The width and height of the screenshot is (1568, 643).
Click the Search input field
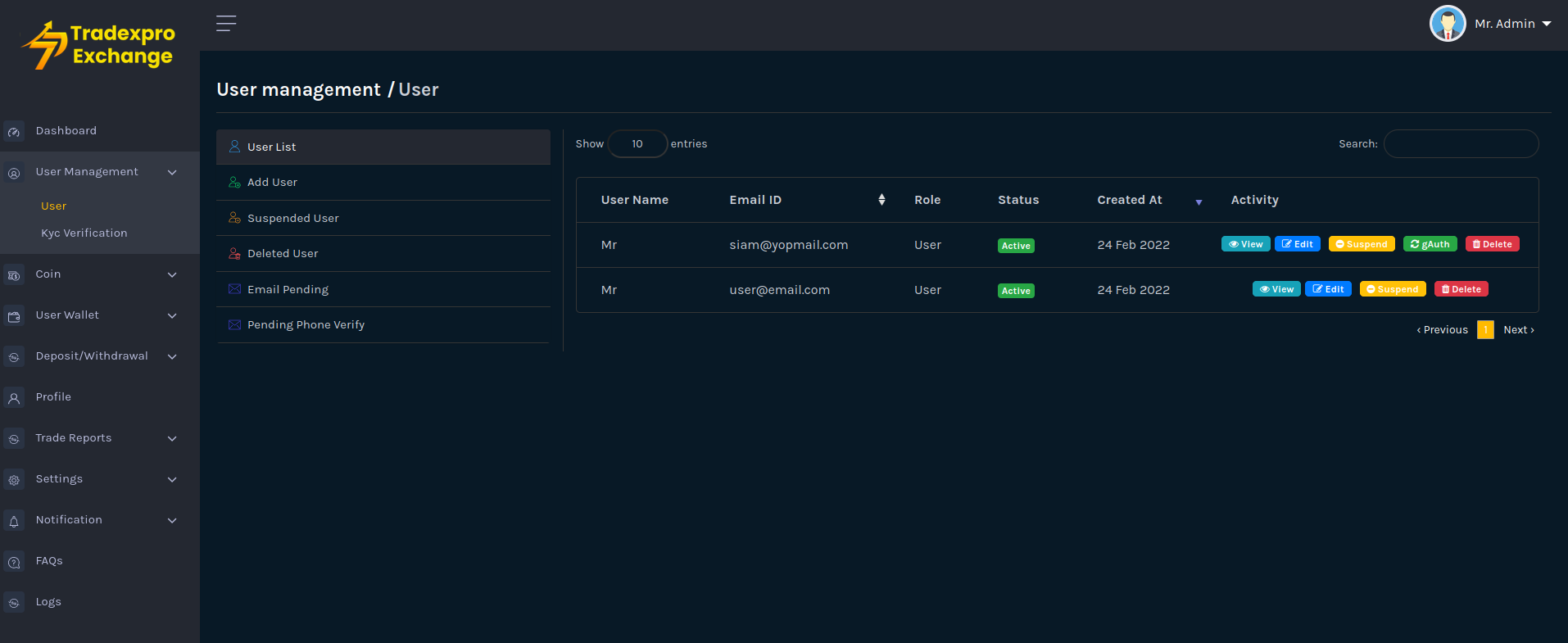point(1461,144)
